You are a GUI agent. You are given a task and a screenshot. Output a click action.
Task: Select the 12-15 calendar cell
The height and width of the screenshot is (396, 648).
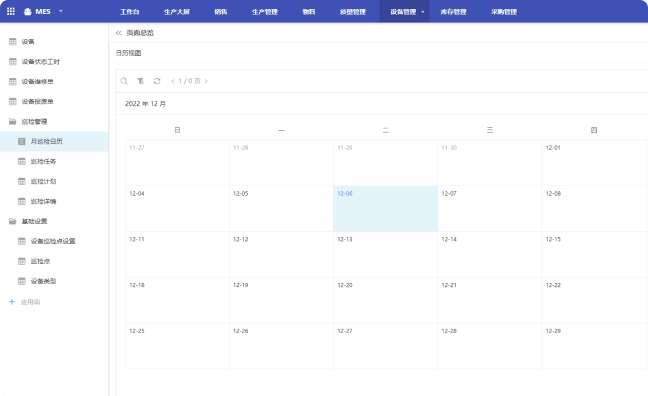click(x=594, y=254)
